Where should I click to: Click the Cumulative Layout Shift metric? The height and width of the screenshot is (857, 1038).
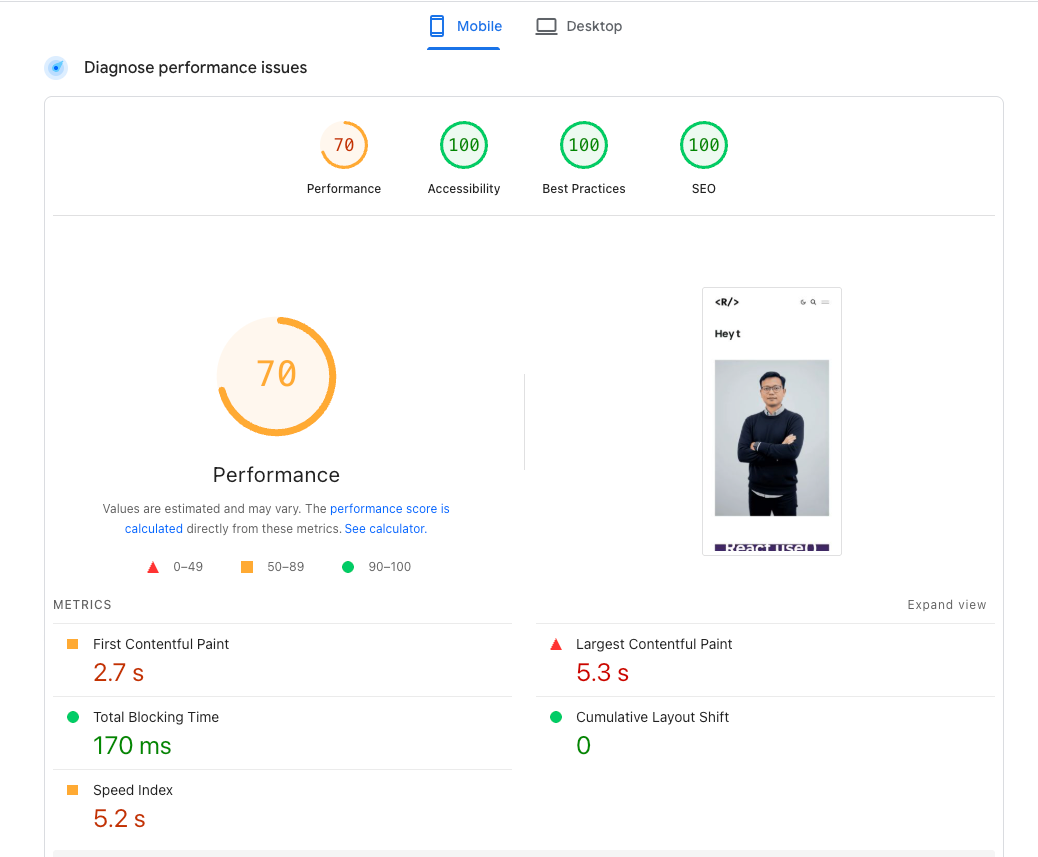pos(652,718)
